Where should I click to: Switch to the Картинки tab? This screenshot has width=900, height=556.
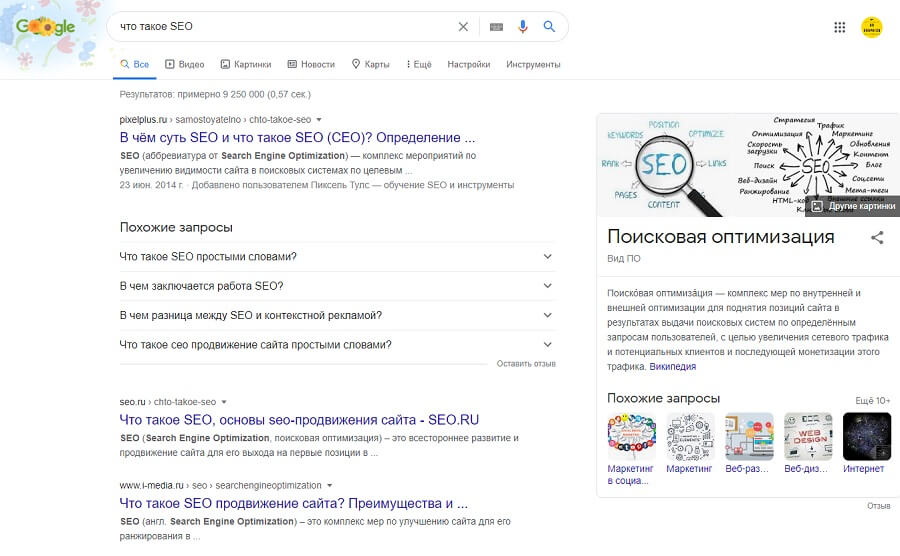tap(246, 64)
